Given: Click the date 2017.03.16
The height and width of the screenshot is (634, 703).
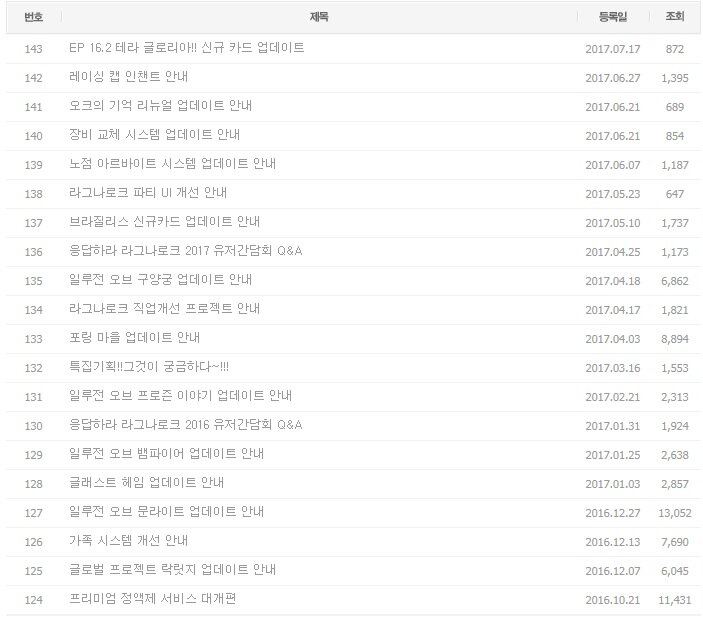Looking at the screenshot, I should click(x=613, y=368).
